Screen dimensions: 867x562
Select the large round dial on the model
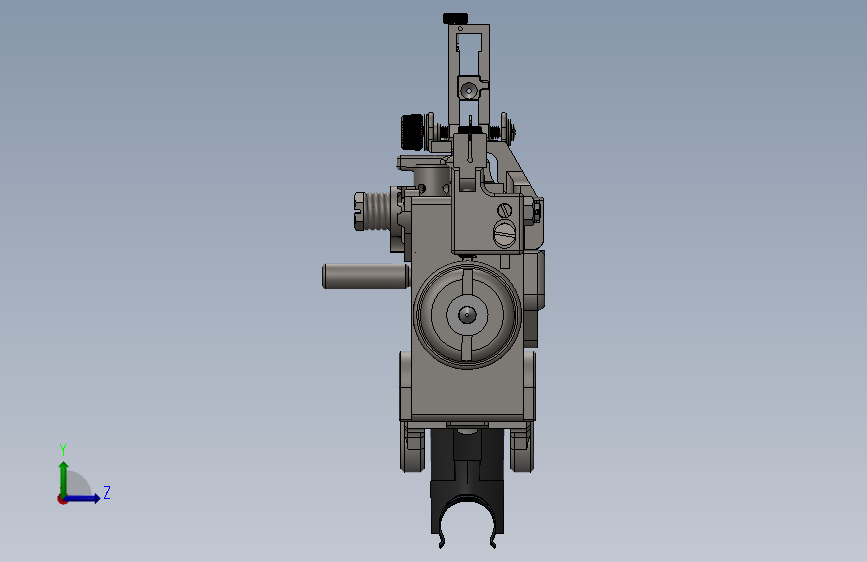click(x=467, y=315)
